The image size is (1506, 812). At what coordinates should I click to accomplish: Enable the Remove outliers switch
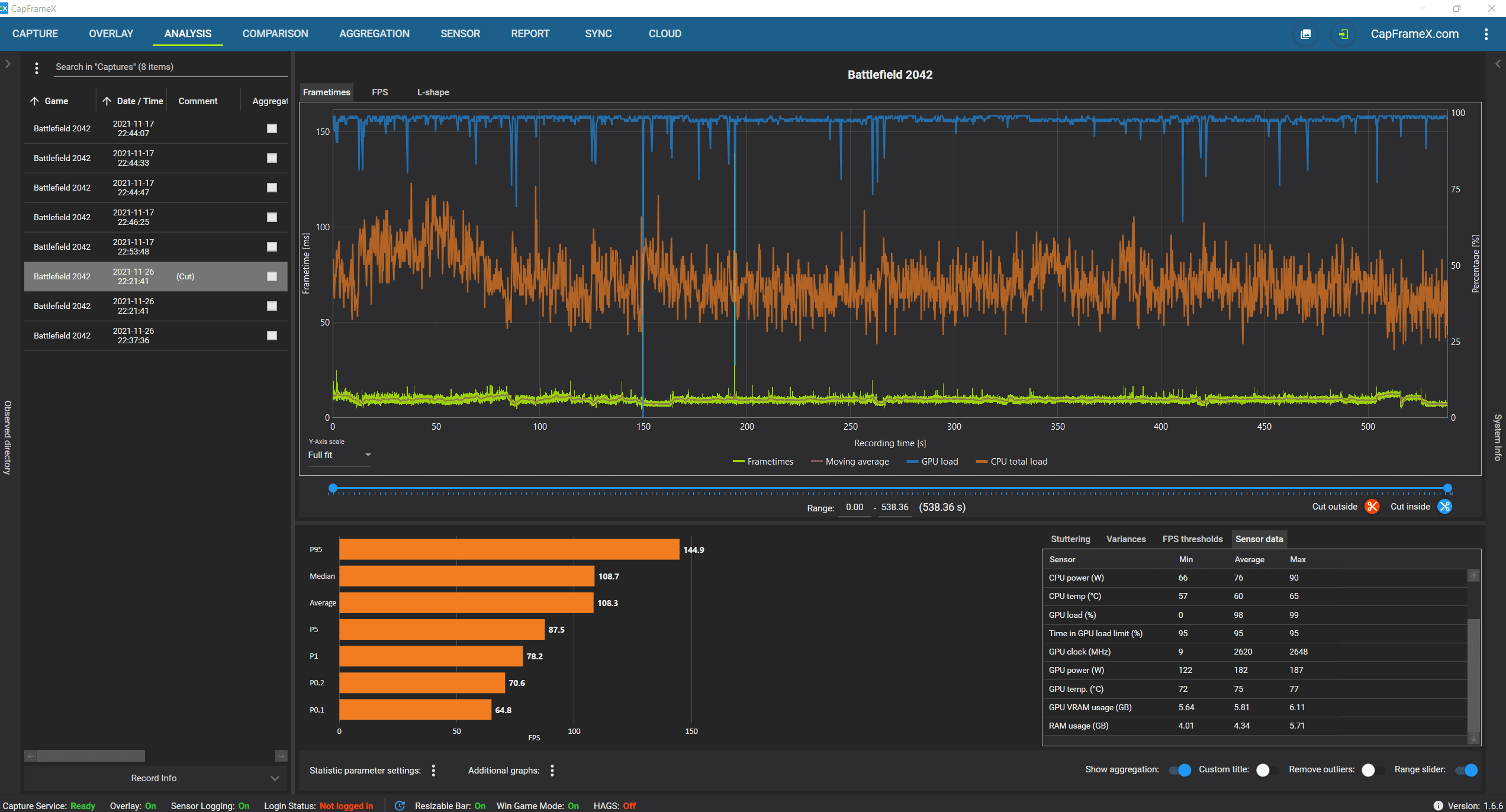click(x=1372, y=770)
